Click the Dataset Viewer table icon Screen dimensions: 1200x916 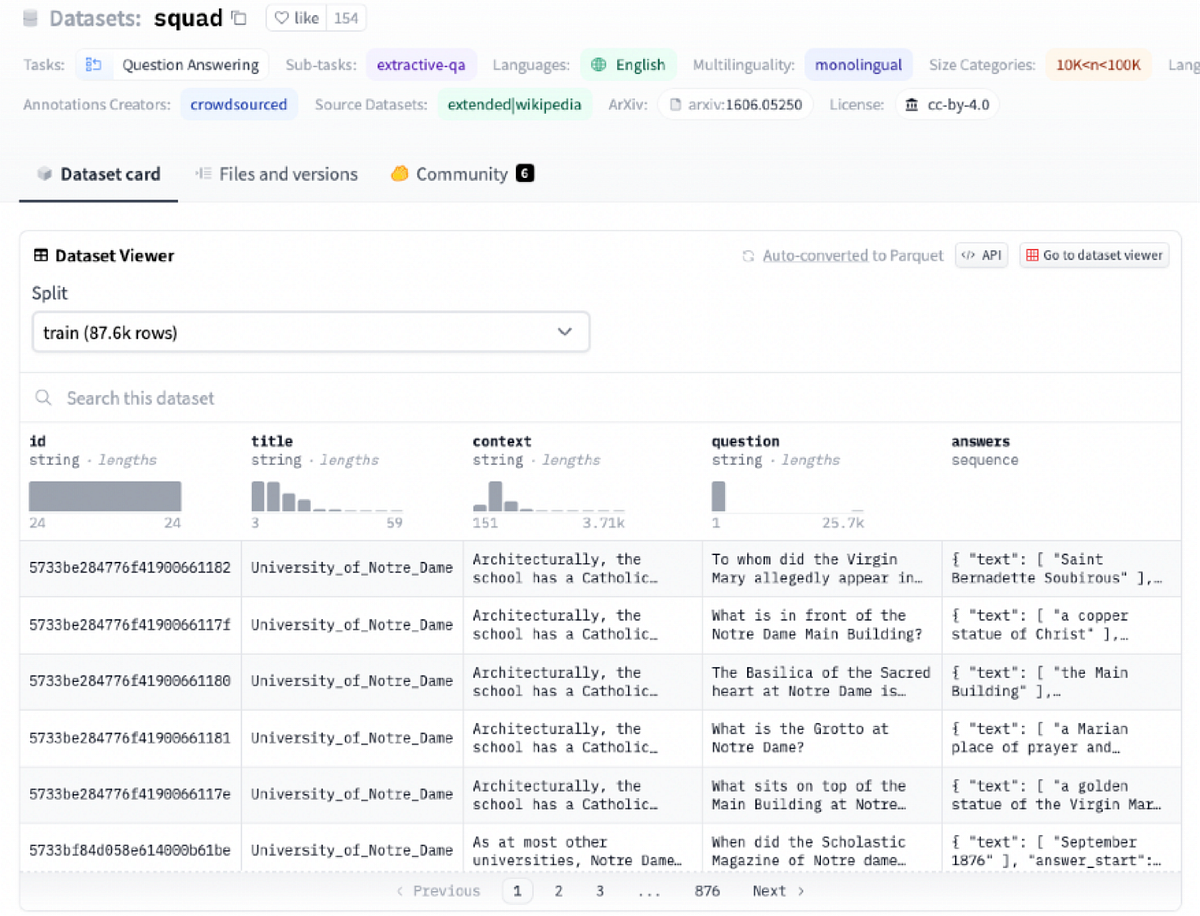point(41,255)
